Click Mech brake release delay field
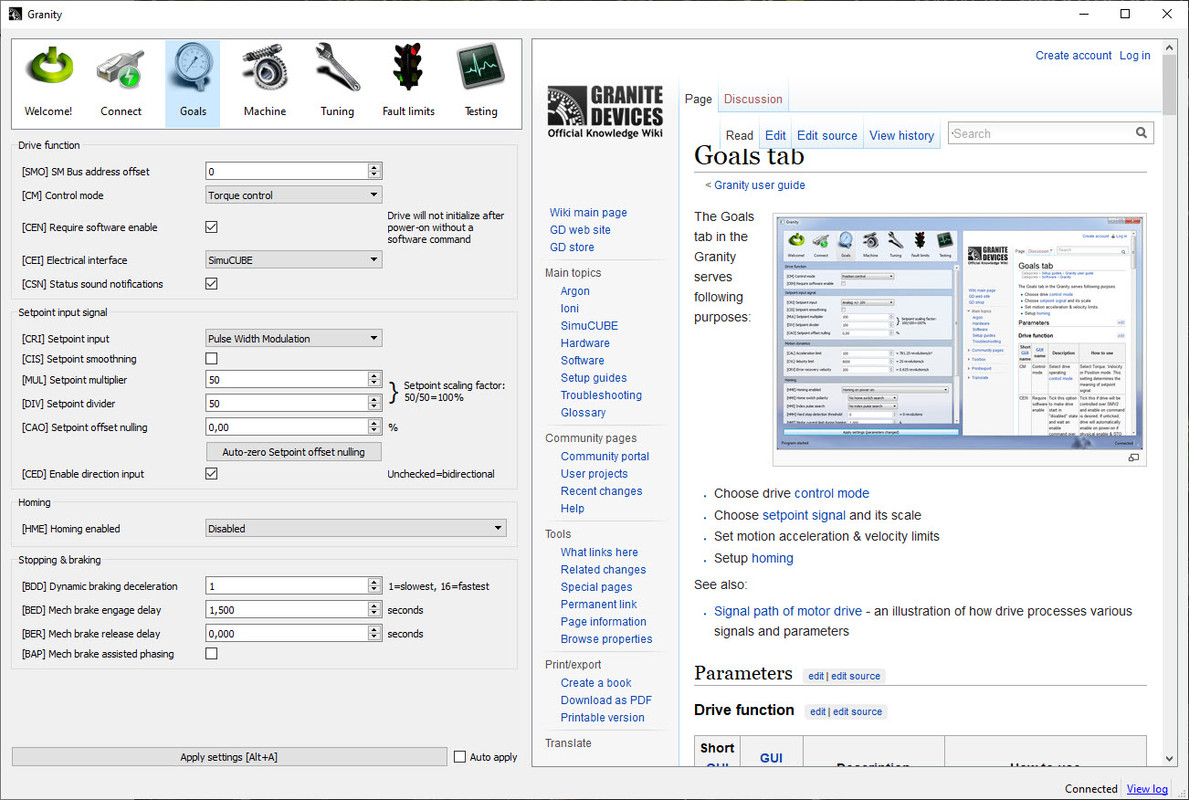This screenshot has height=800, width=1189. pyautogui.click(x=287, y=633)
